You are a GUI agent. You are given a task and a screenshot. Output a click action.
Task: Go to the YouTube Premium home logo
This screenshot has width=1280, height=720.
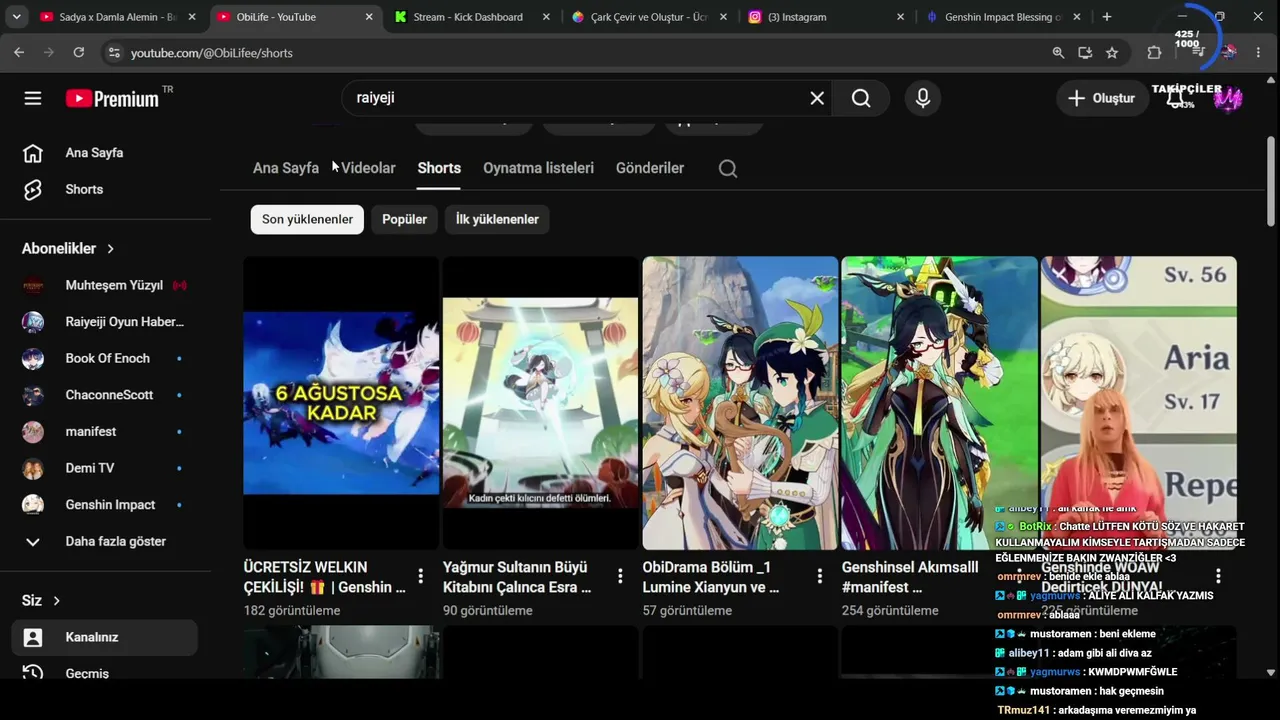pos(112,98)
